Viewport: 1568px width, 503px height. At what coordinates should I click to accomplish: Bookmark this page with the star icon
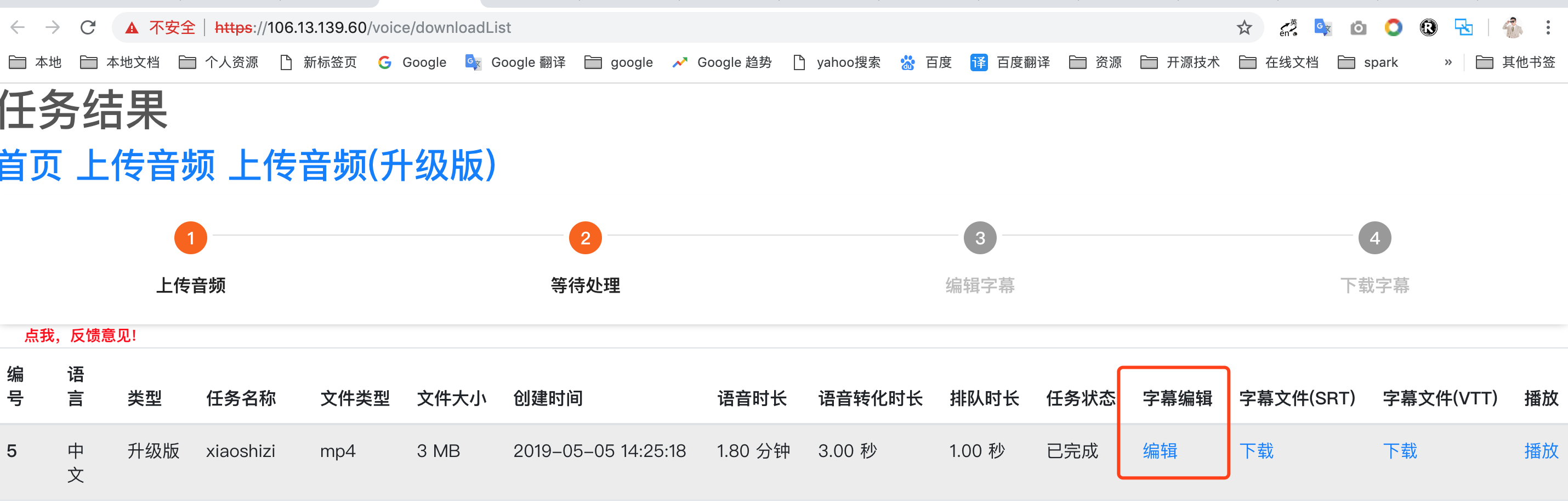click(x=1243, y=27)
